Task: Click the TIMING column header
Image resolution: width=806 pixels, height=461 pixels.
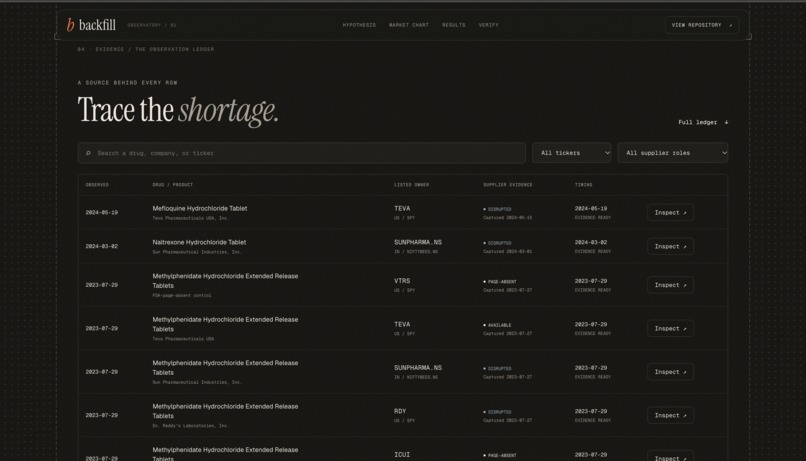Action: coord(583,185)
